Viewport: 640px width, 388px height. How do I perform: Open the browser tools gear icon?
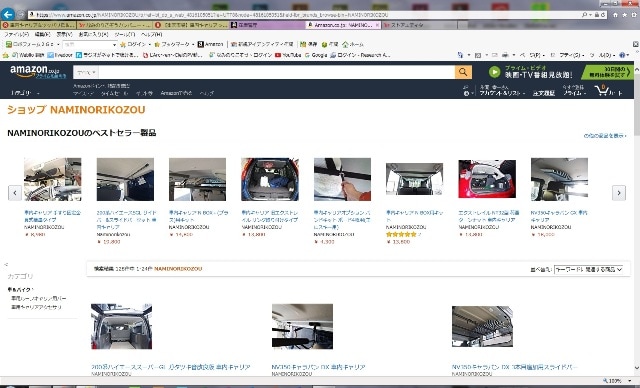tap(634, 15)
